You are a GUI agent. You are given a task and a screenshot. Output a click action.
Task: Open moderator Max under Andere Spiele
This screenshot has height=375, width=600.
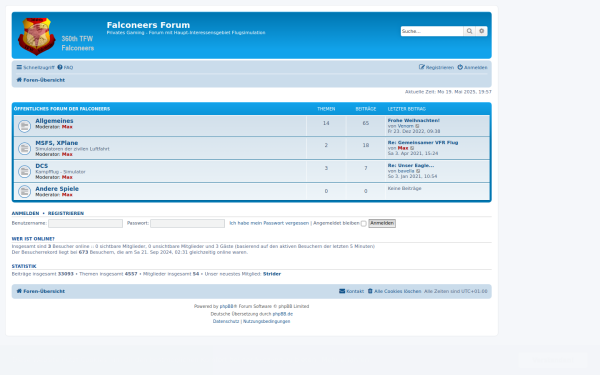[67, 195]
